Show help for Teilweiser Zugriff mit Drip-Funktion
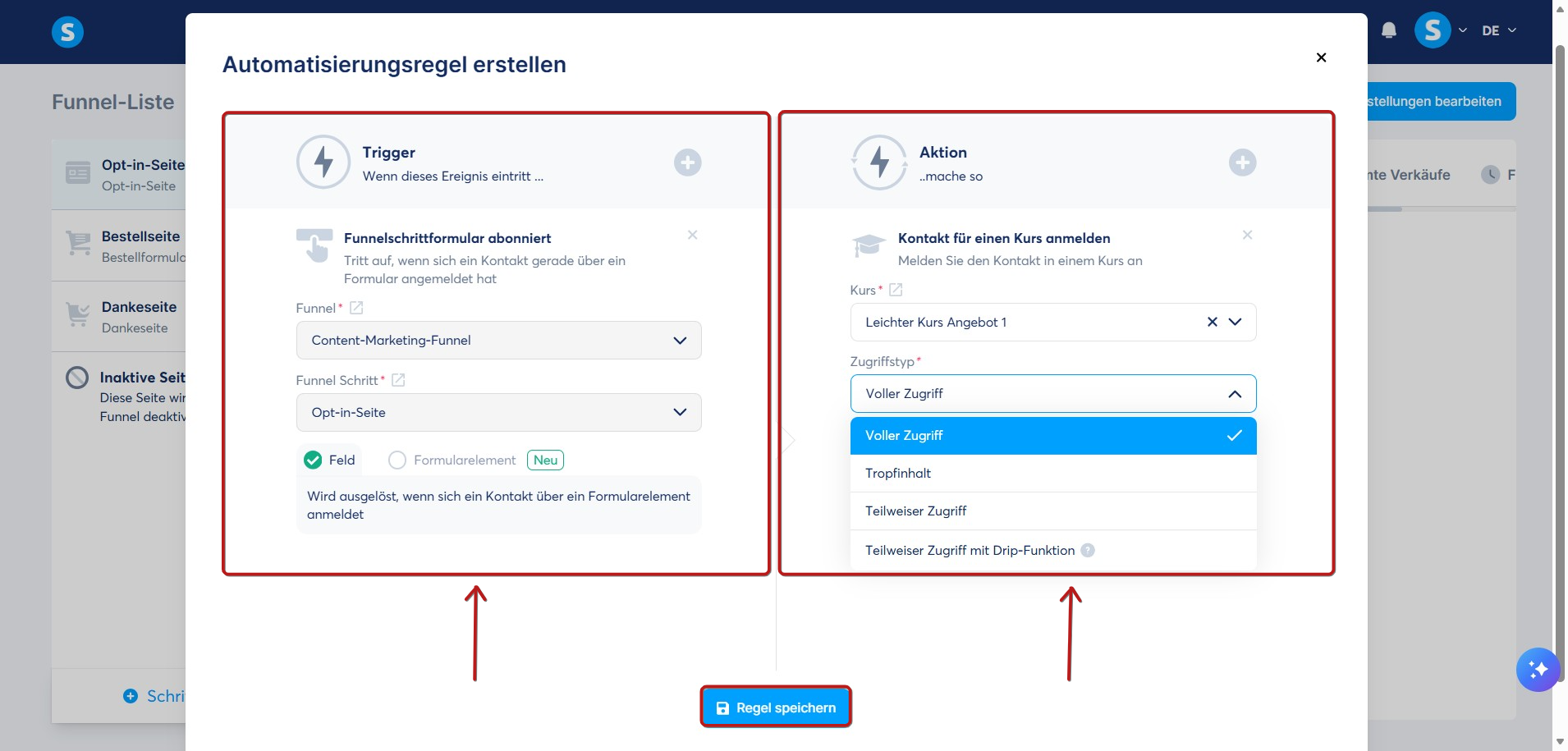 [x=1088, y=551]
